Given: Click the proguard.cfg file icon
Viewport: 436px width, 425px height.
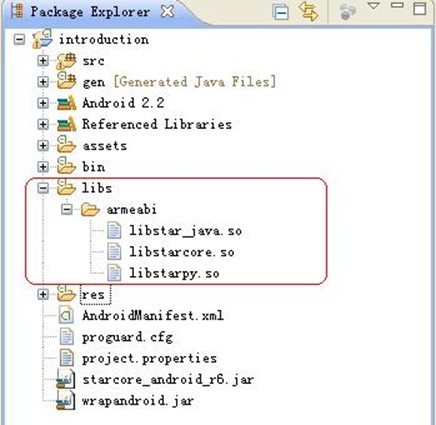Looking at the screenshot, I should coord(66,337).
